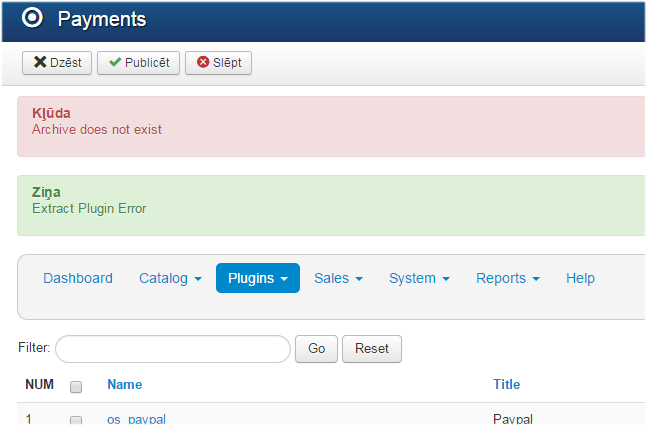The height and width of the screenshot is (426, 647).
Task: Expand the Reports dropdown arrow
Action: [536, 279]
